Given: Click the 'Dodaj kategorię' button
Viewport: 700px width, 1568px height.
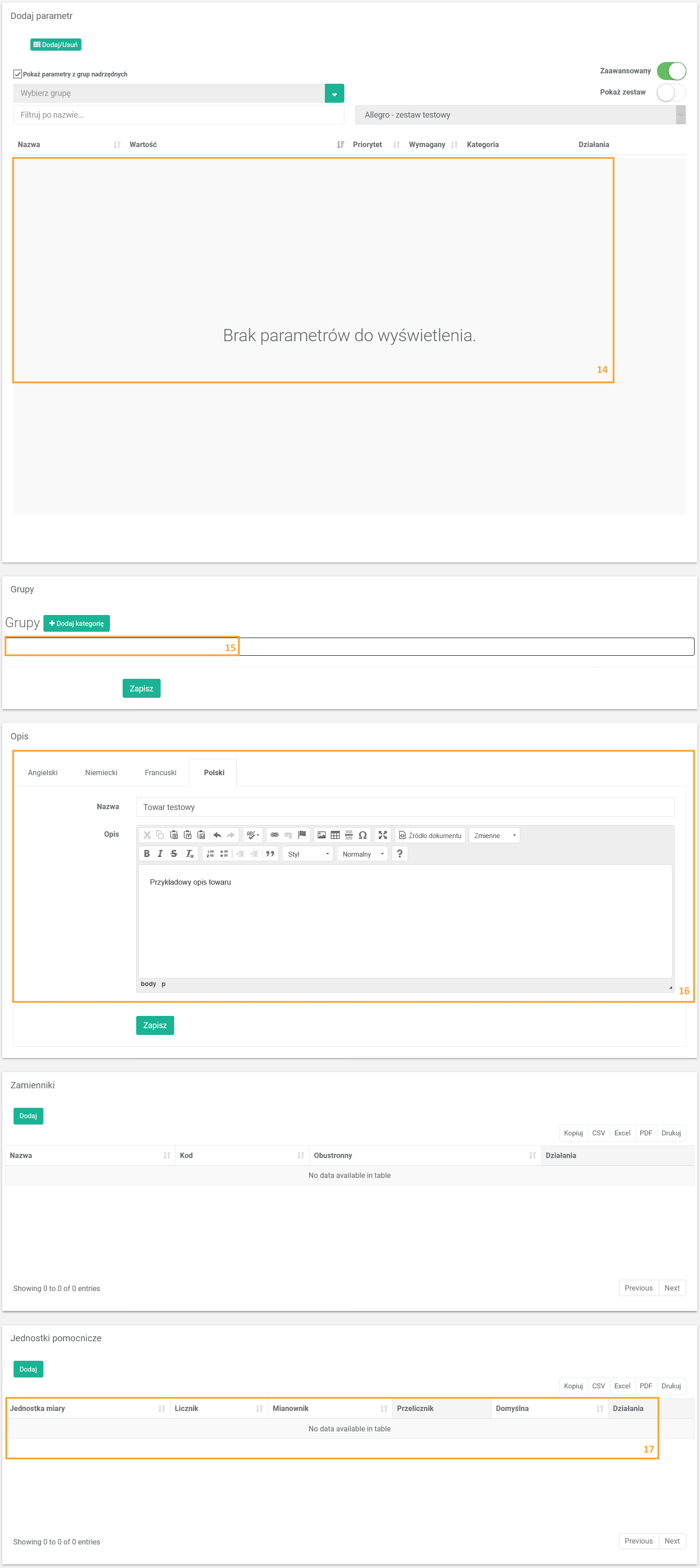Looking at the screenshot, I should (x=76, y=623).
